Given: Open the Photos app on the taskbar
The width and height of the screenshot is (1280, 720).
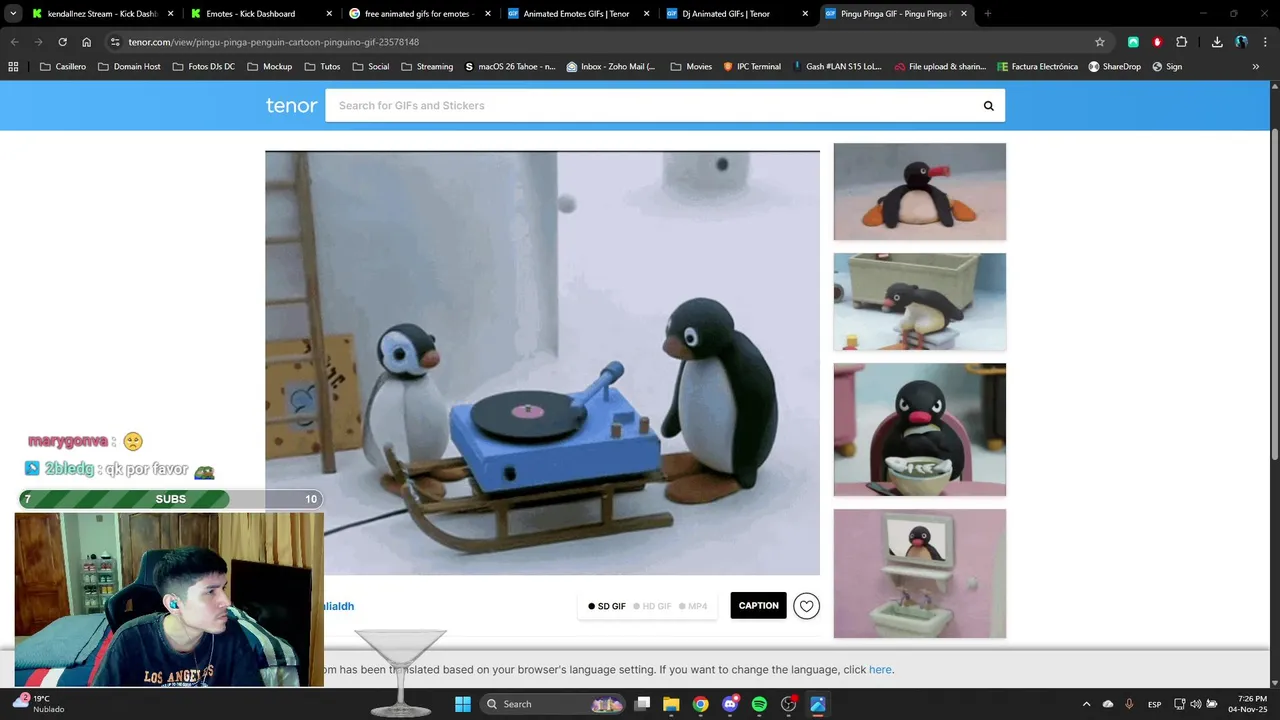Looking at the screenshot, I should 818,704.
